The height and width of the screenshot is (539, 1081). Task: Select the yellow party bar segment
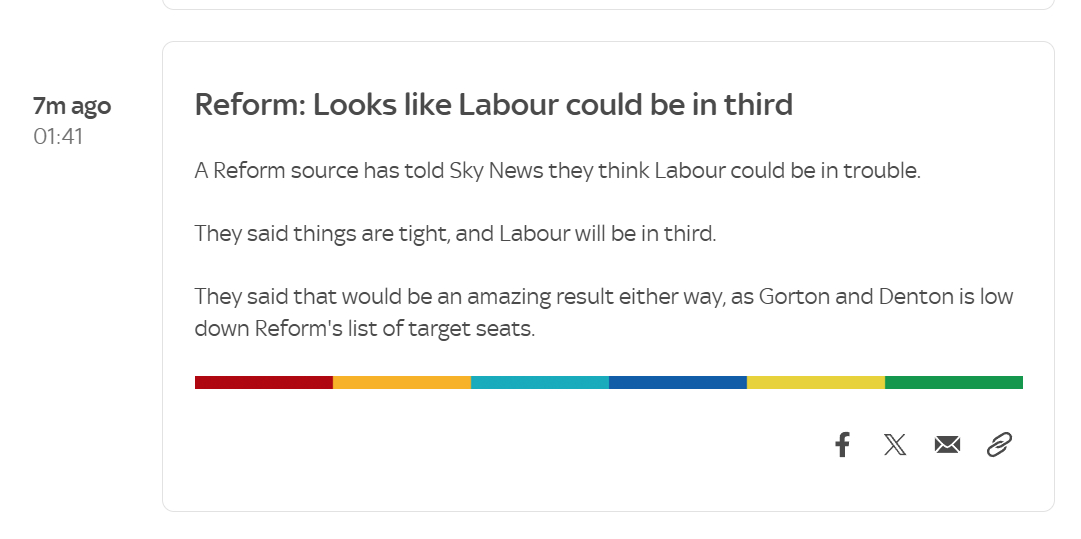815,382
